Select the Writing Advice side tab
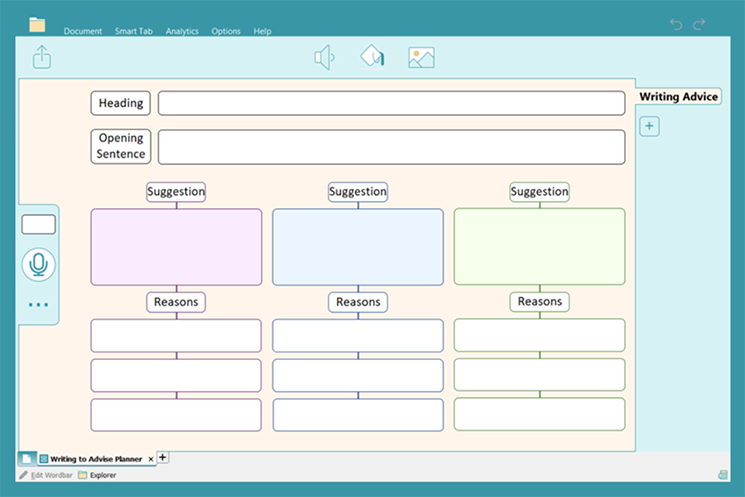 click(678, 96)
